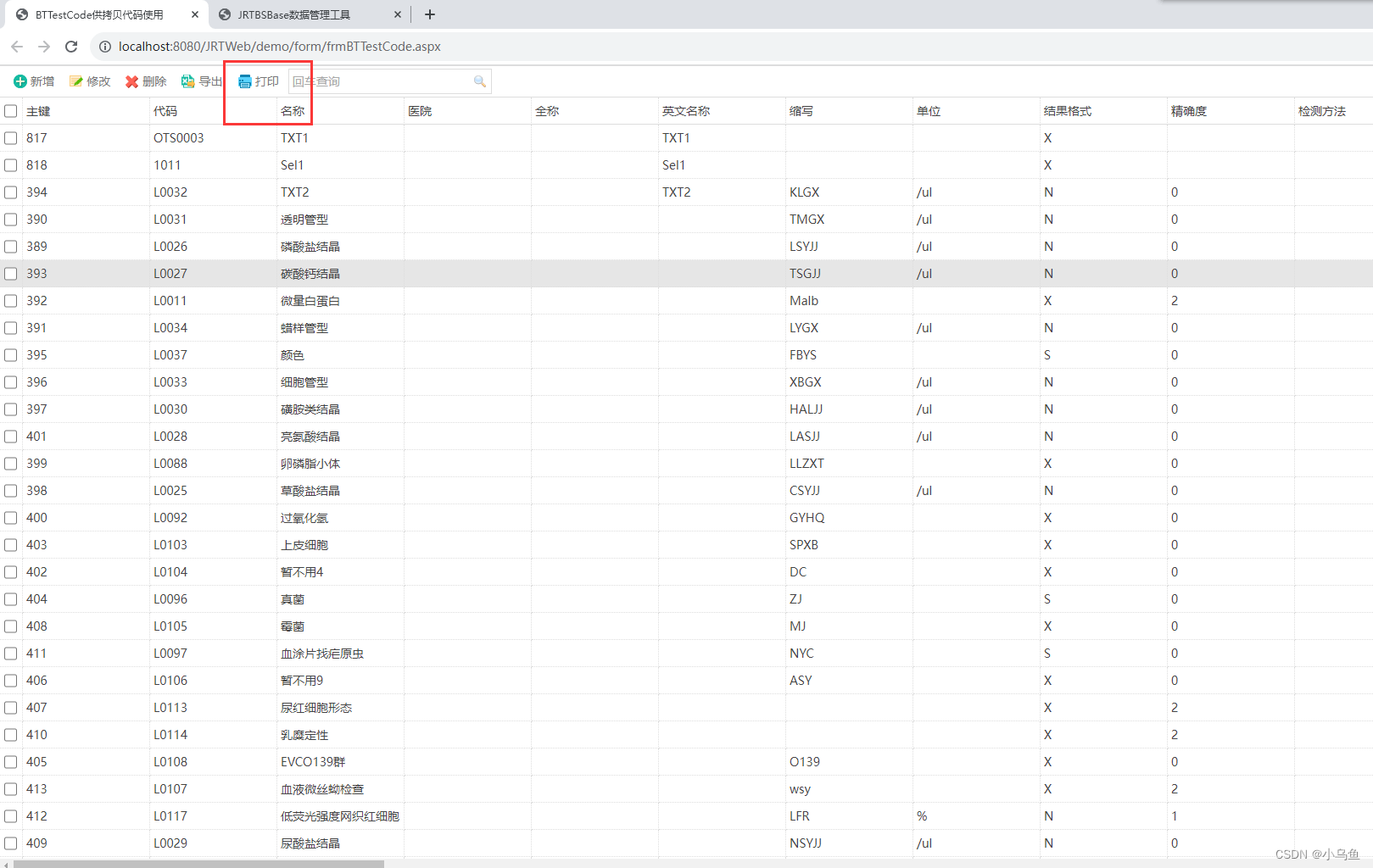Screen dimensions: 1373x868
Task: Close the BTTestCode tab
Action: point(195,14)
